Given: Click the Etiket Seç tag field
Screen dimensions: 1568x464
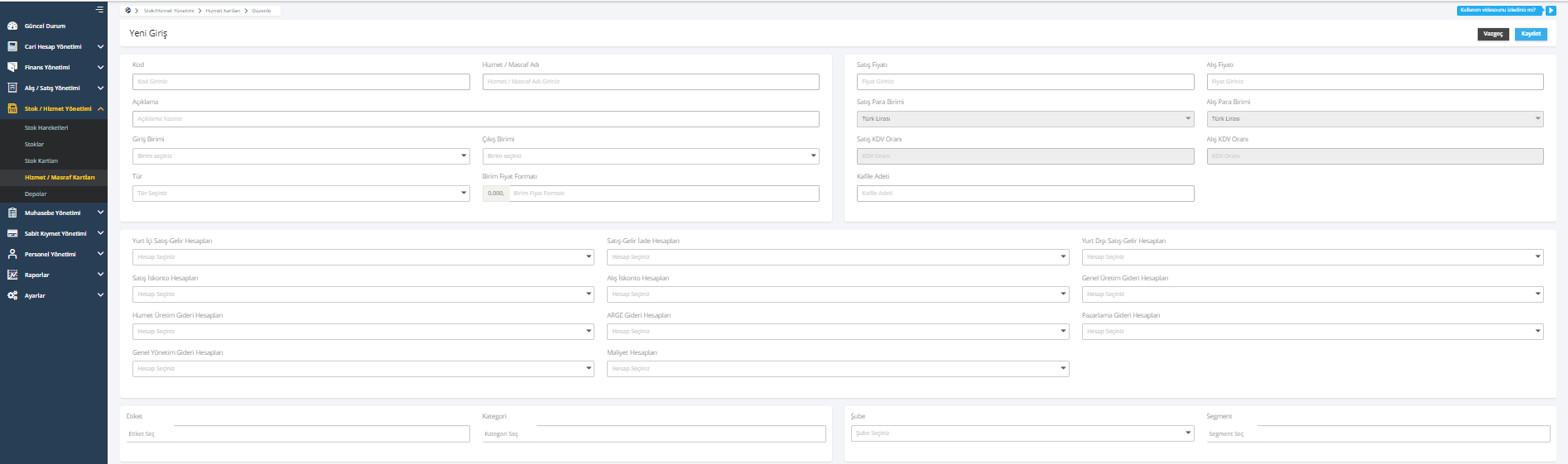Looking at the screenshot, I should (x=298, y=433).
